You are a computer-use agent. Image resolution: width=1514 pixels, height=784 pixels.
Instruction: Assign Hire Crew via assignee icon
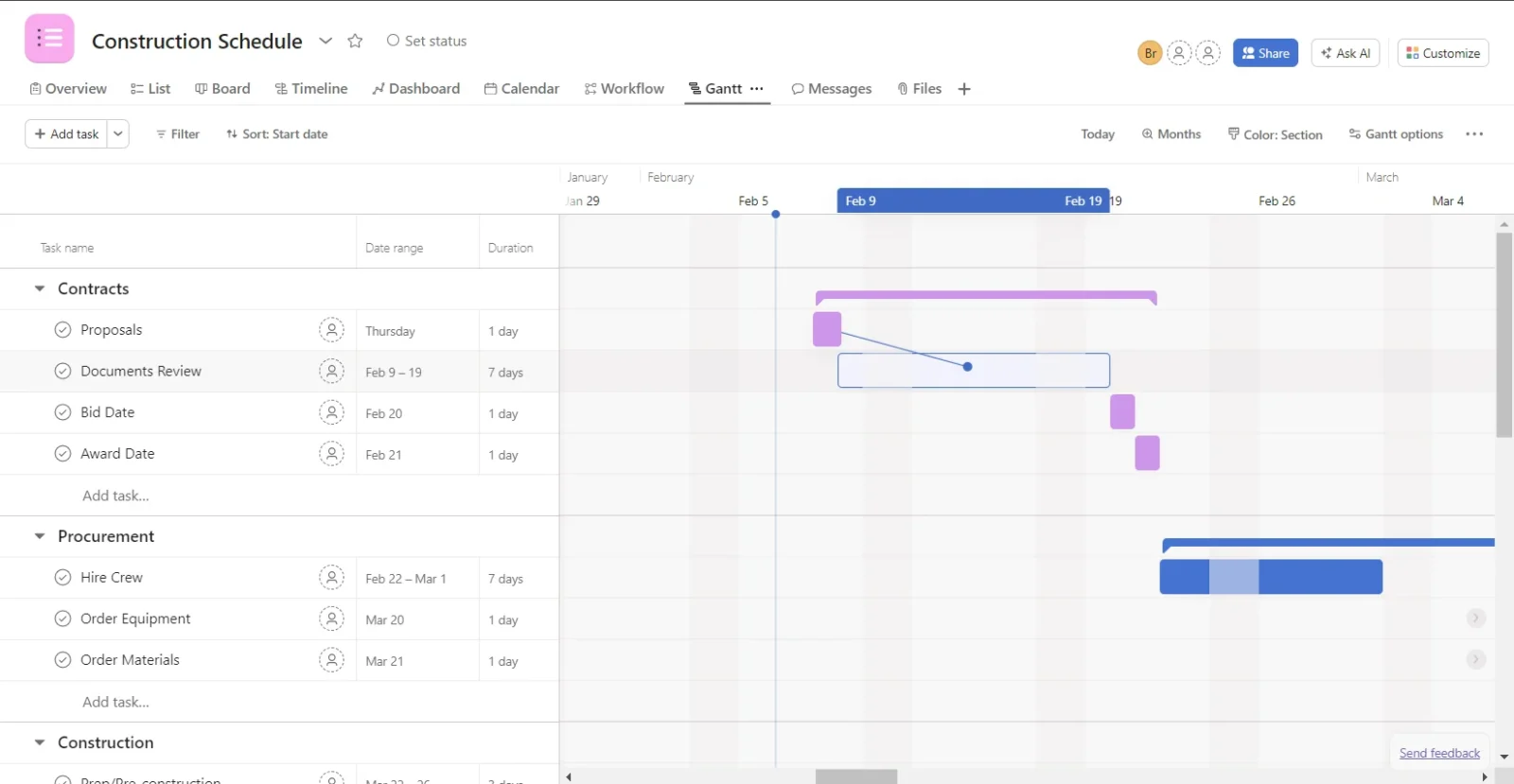pyautogui.click(x=331, y=578)
